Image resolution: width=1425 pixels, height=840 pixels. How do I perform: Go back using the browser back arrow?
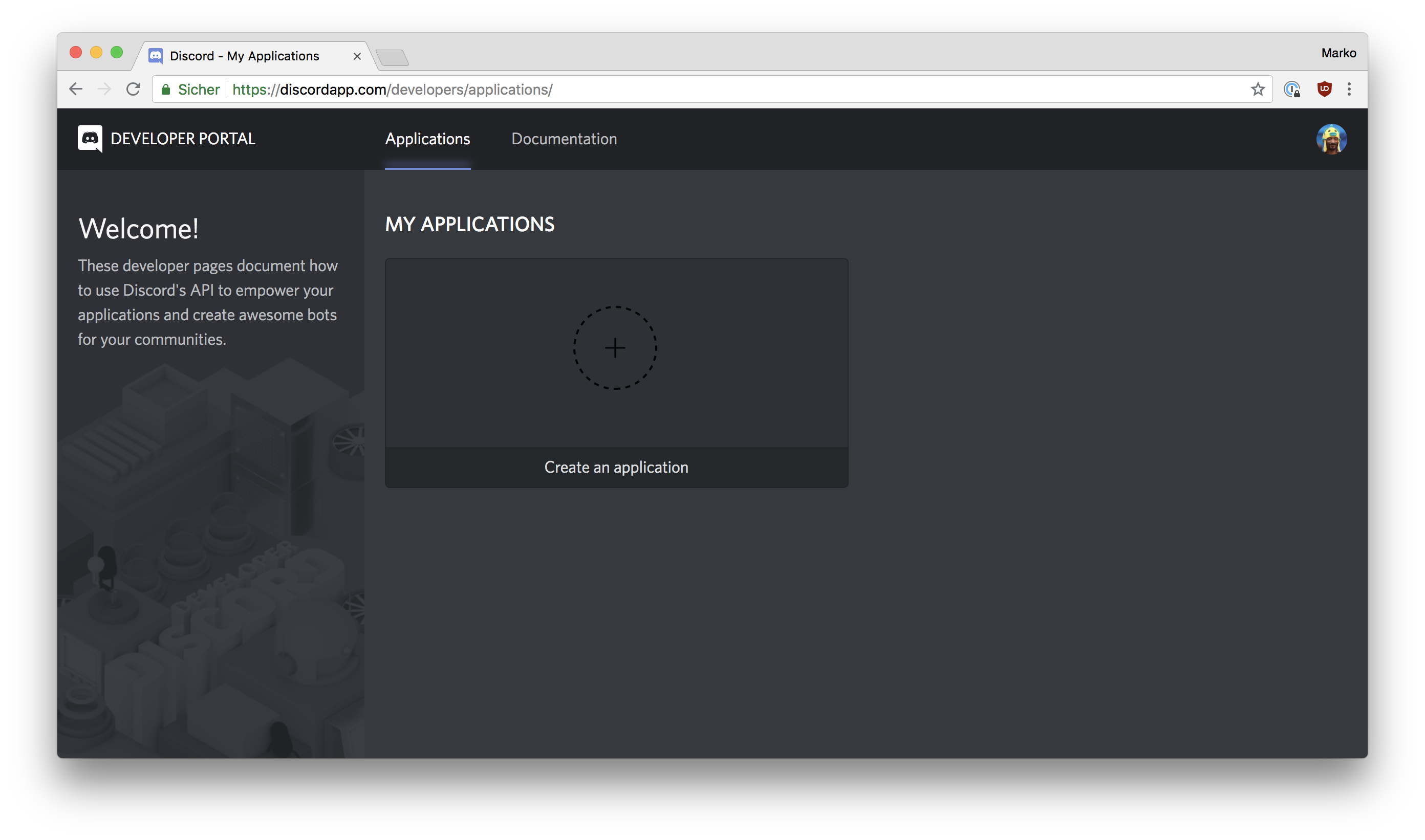pyautogui.click(x=76, y=90)
